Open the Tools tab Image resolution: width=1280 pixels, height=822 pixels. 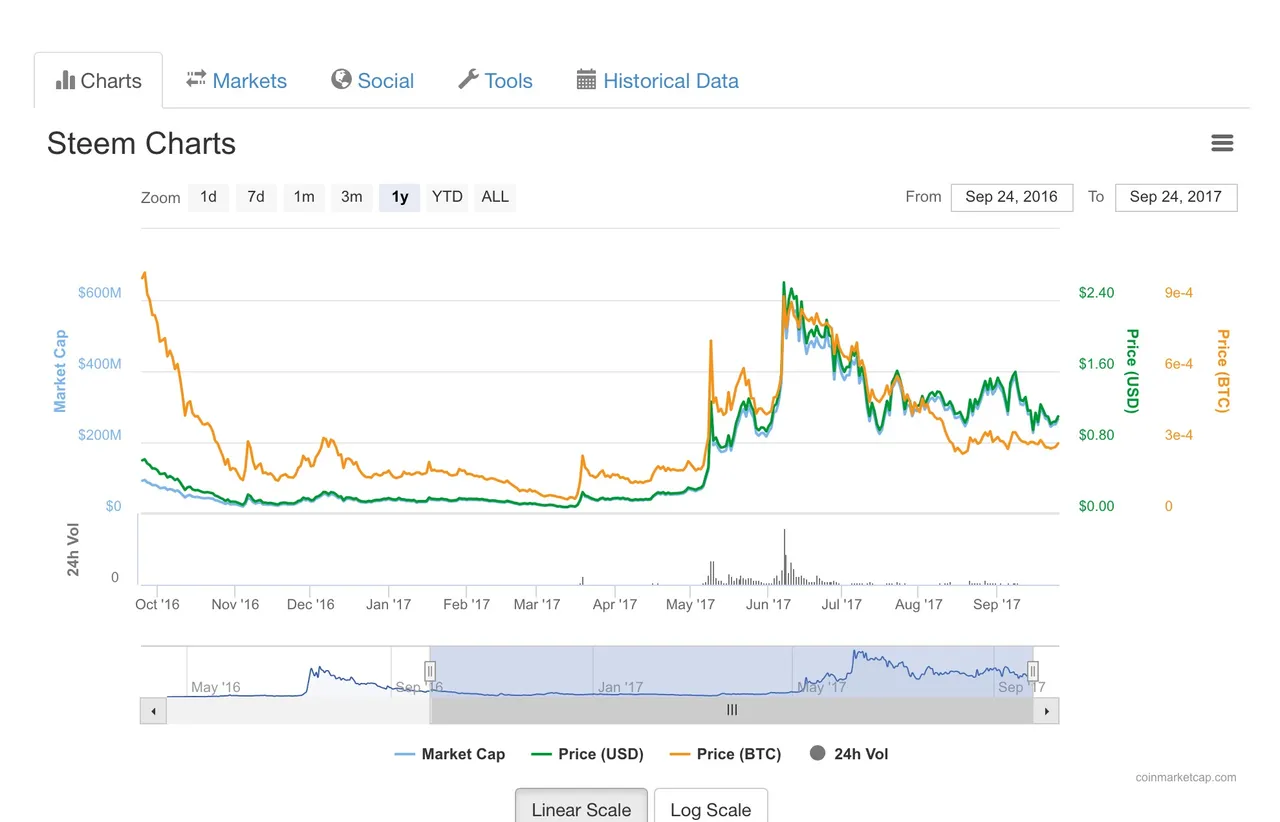click(x=495, y=80)
